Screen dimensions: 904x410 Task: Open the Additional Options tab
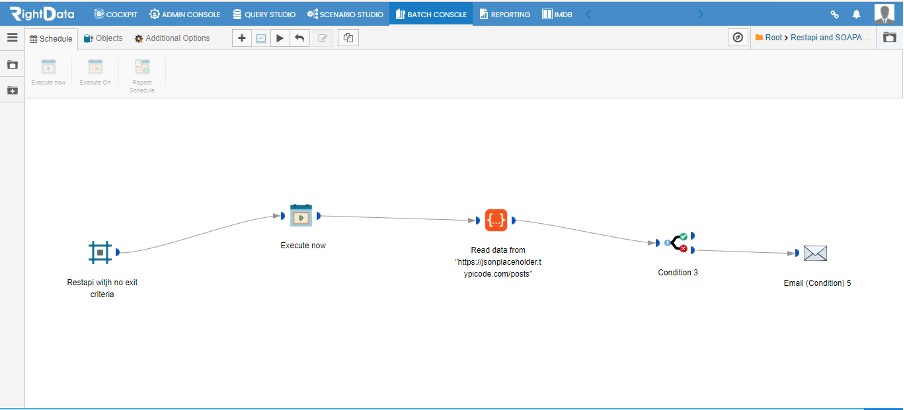pos(172,38)
